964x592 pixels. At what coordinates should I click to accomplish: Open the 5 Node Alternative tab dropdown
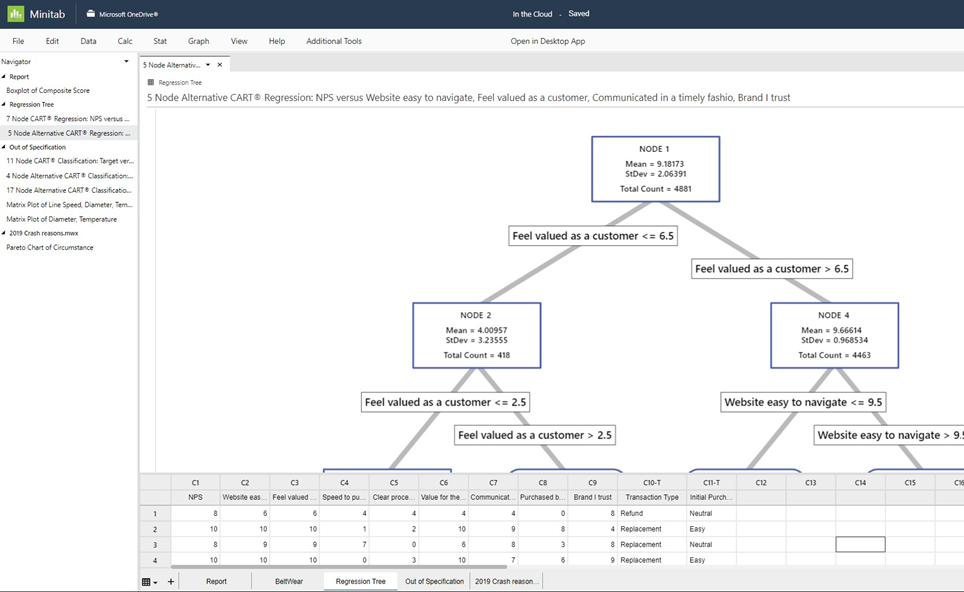click(x=208, y=65)
